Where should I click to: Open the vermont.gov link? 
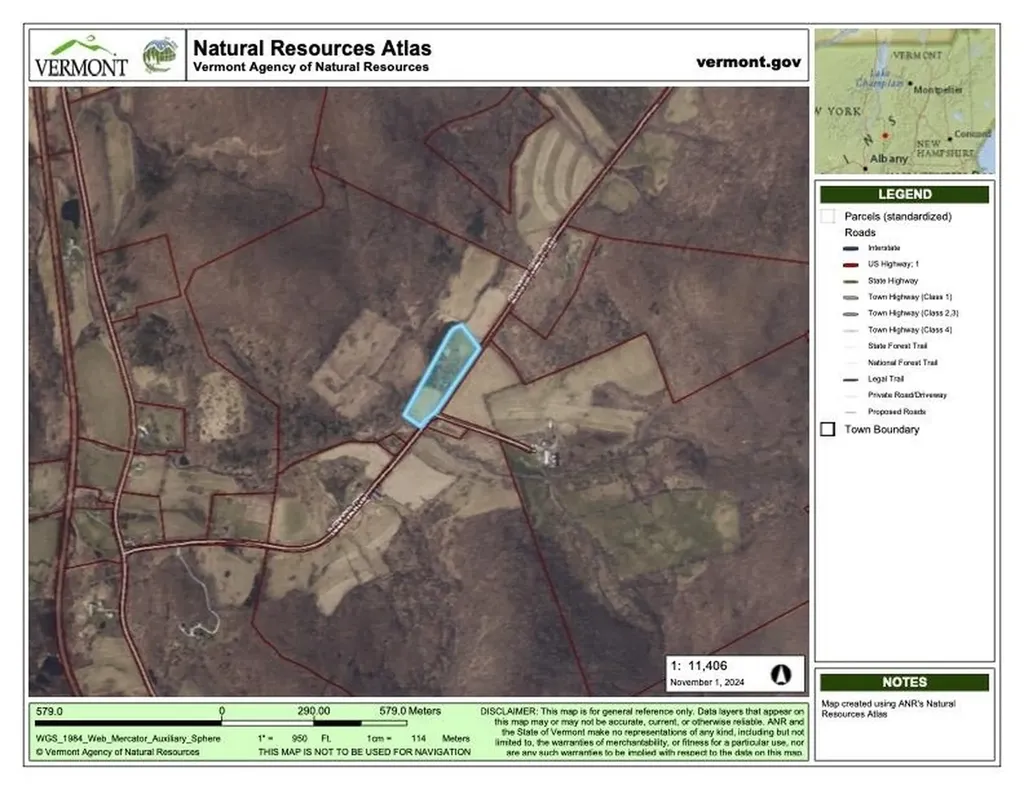(748, 61)
